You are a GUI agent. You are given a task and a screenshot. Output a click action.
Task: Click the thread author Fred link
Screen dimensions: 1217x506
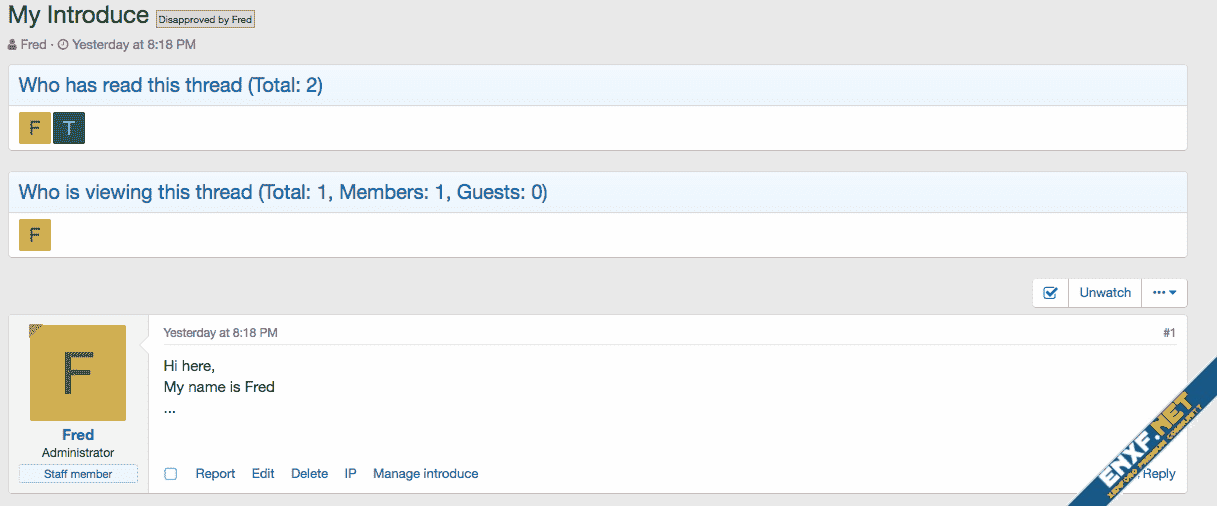tap(33, 45)
